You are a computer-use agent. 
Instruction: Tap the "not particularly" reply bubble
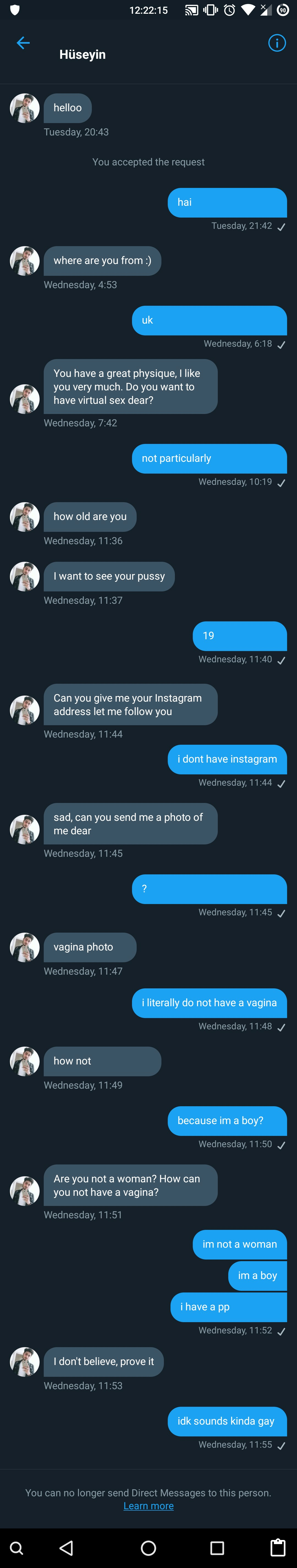(x=209, y=458)
